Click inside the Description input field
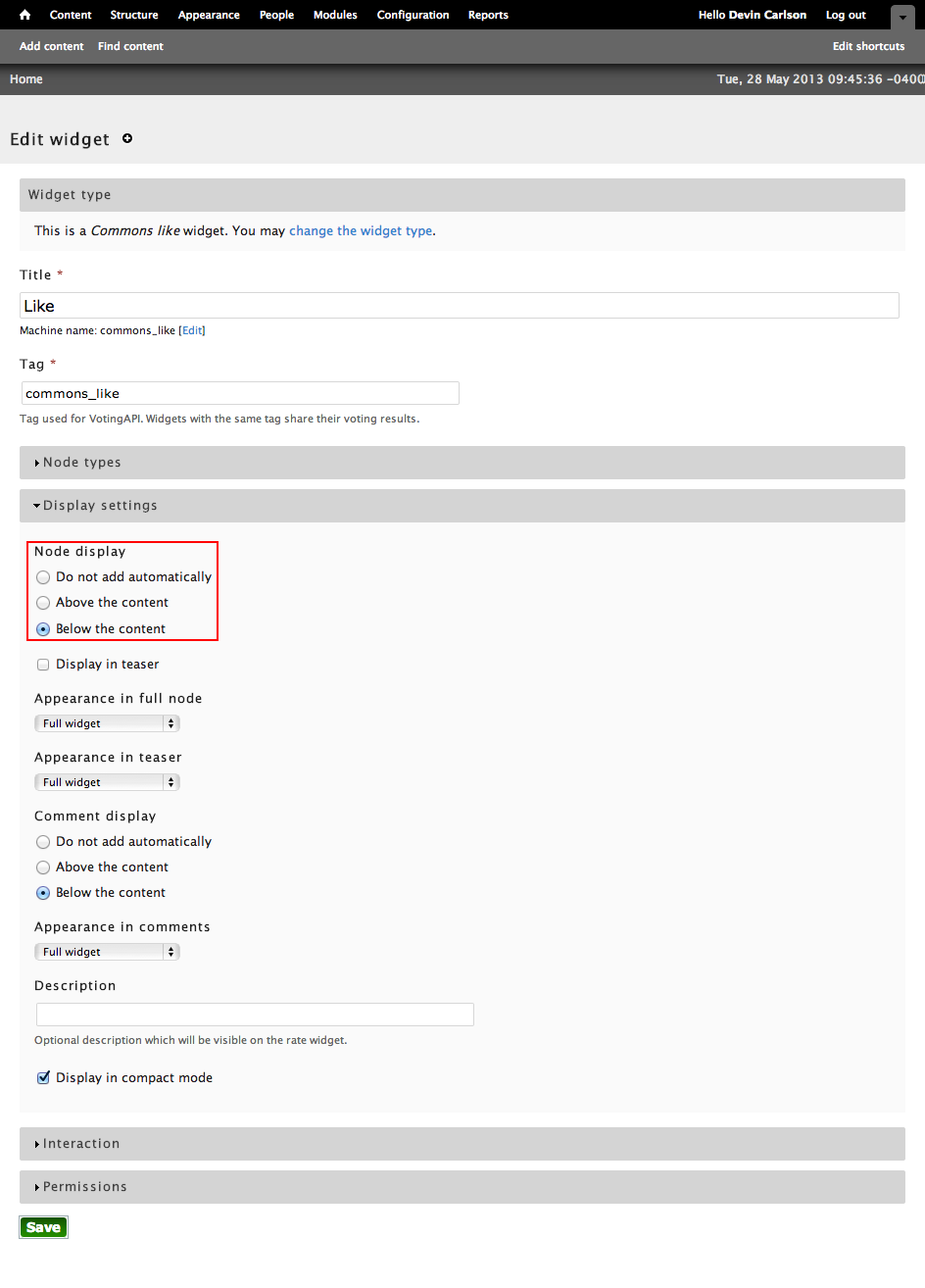This screenshot has height=1288, width=925. click(255, 1014)
